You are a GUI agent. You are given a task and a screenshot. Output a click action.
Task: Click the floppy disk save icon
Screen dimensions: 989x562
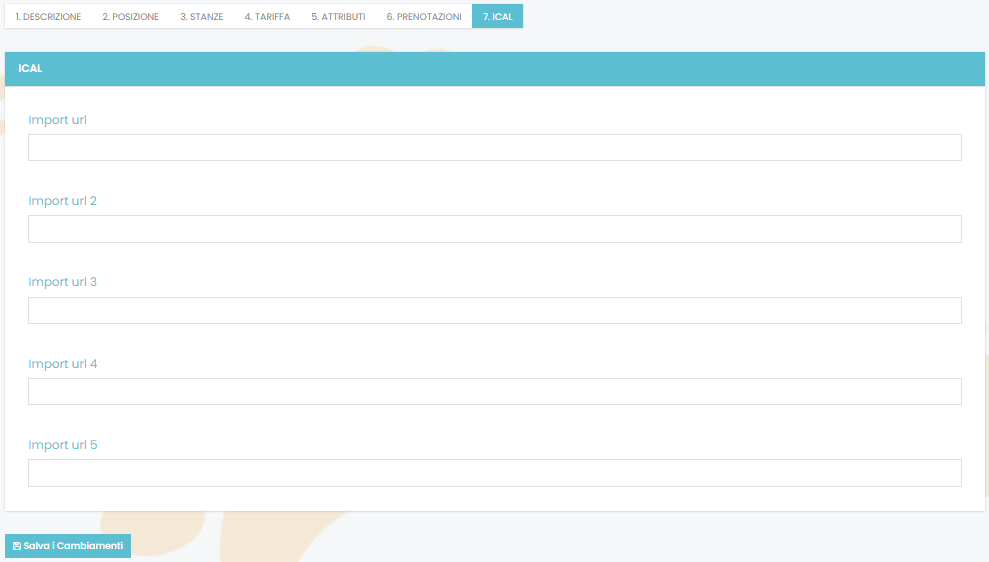(17, 546)
